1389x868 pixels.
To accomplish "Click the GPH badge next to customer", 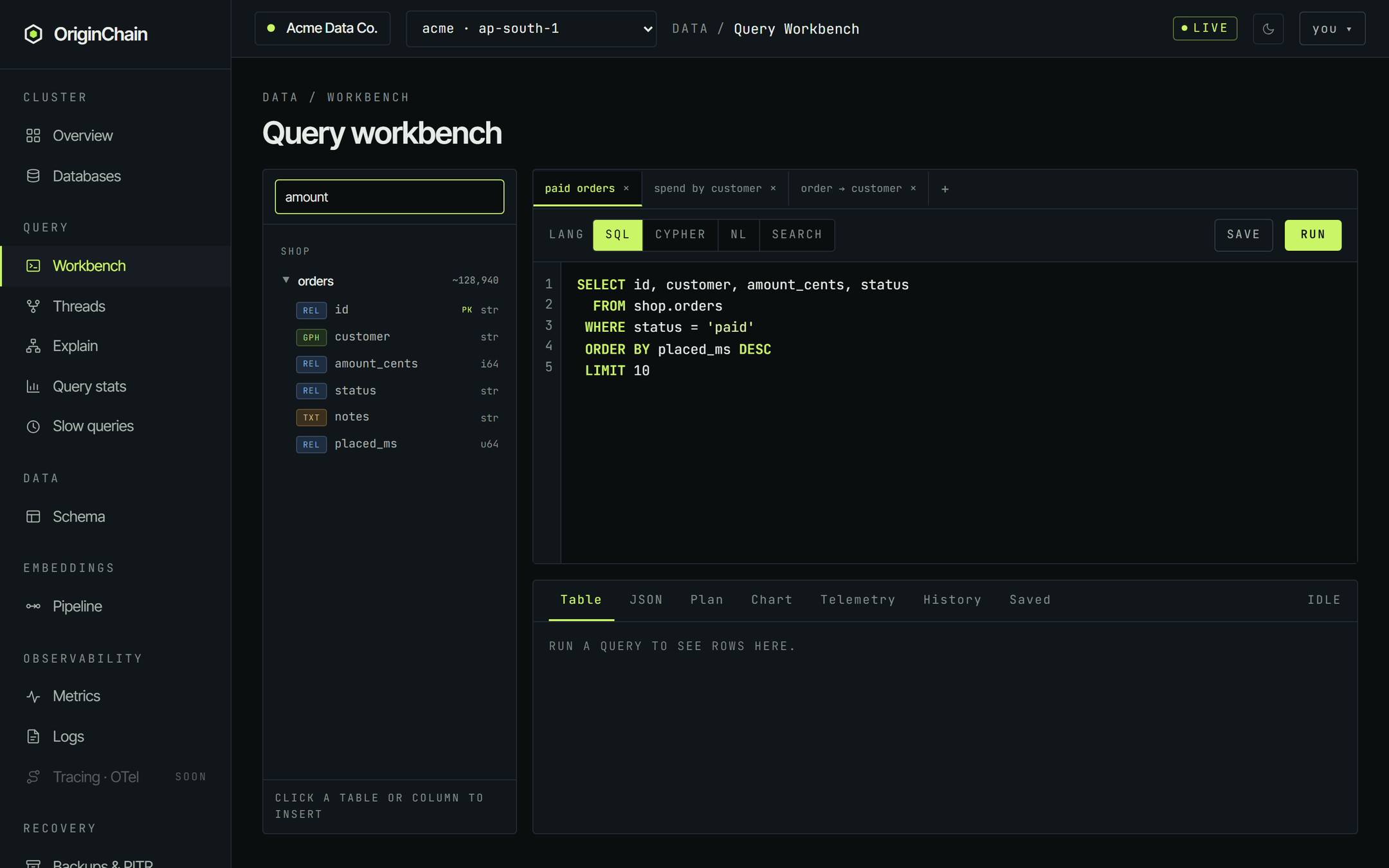I will [311, 338].
